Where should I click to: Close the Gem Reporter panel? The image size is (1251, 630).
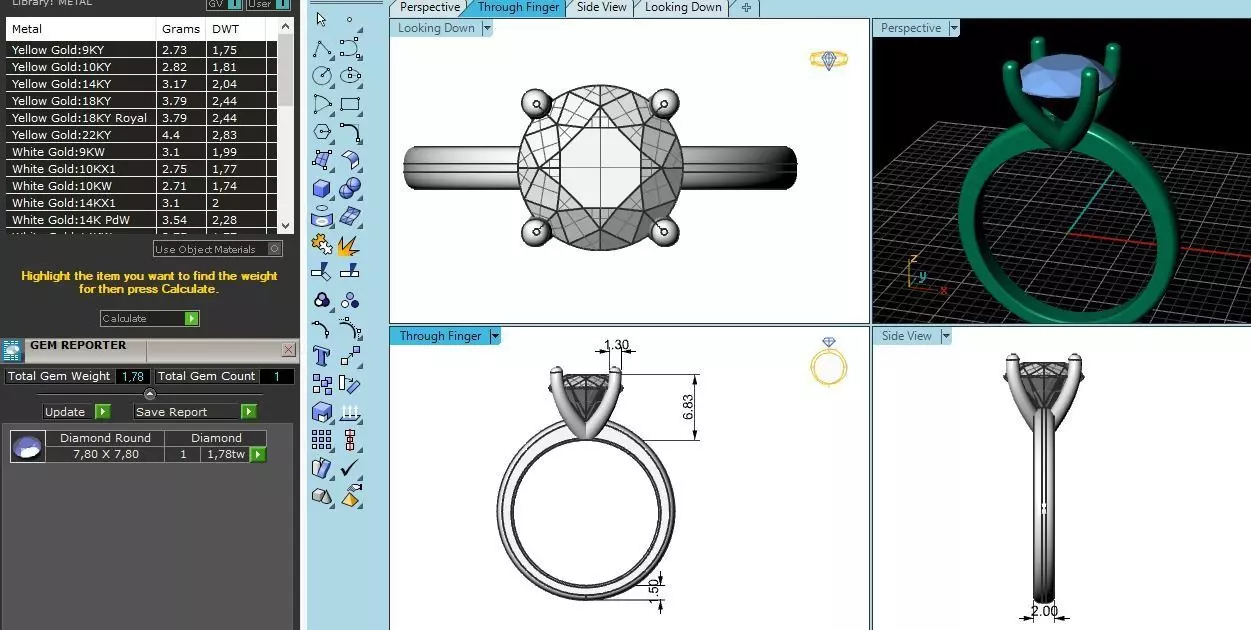288,350
